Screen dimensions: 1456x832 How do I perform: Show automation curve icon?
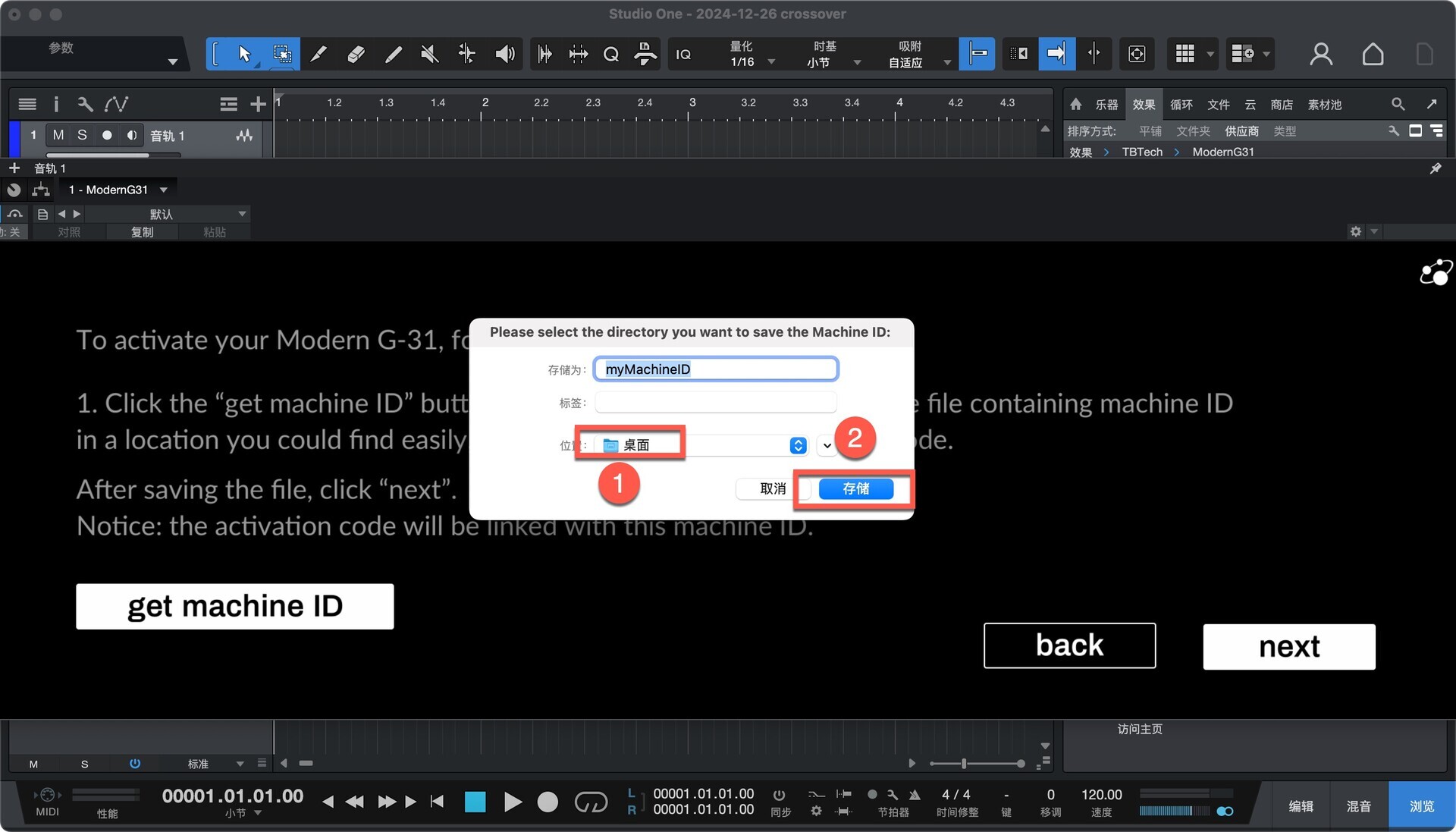pyautogui.click(x=116, y=104)
